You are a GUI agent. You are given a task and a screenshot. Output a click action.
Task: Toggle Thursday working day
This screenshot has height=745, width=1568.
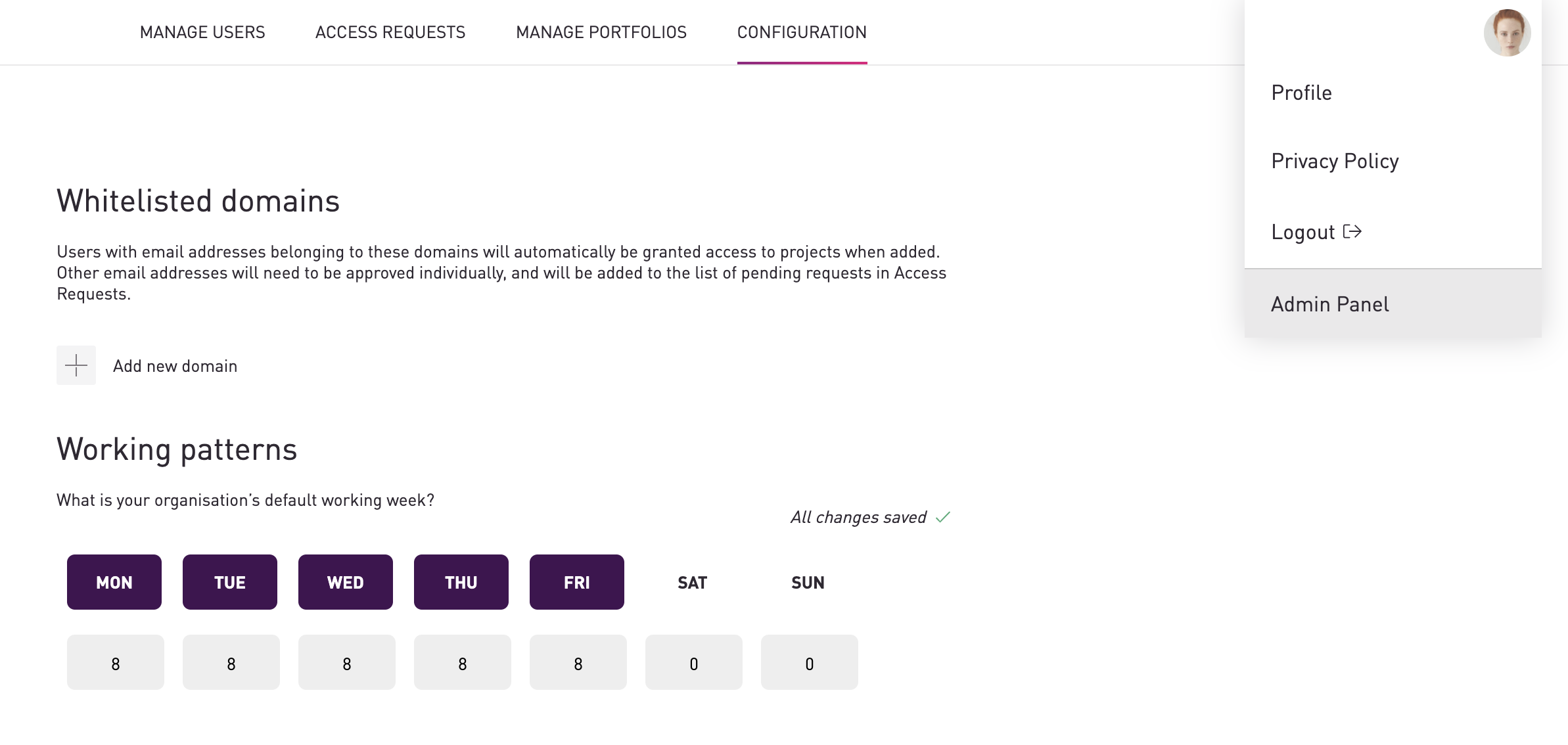click(x=461, y=582)
